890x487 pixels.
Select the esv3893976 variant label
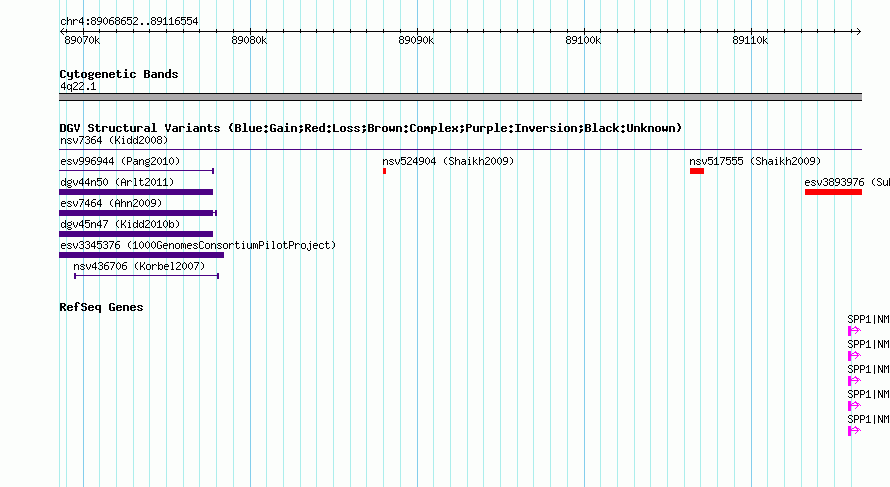coord(847,182)
